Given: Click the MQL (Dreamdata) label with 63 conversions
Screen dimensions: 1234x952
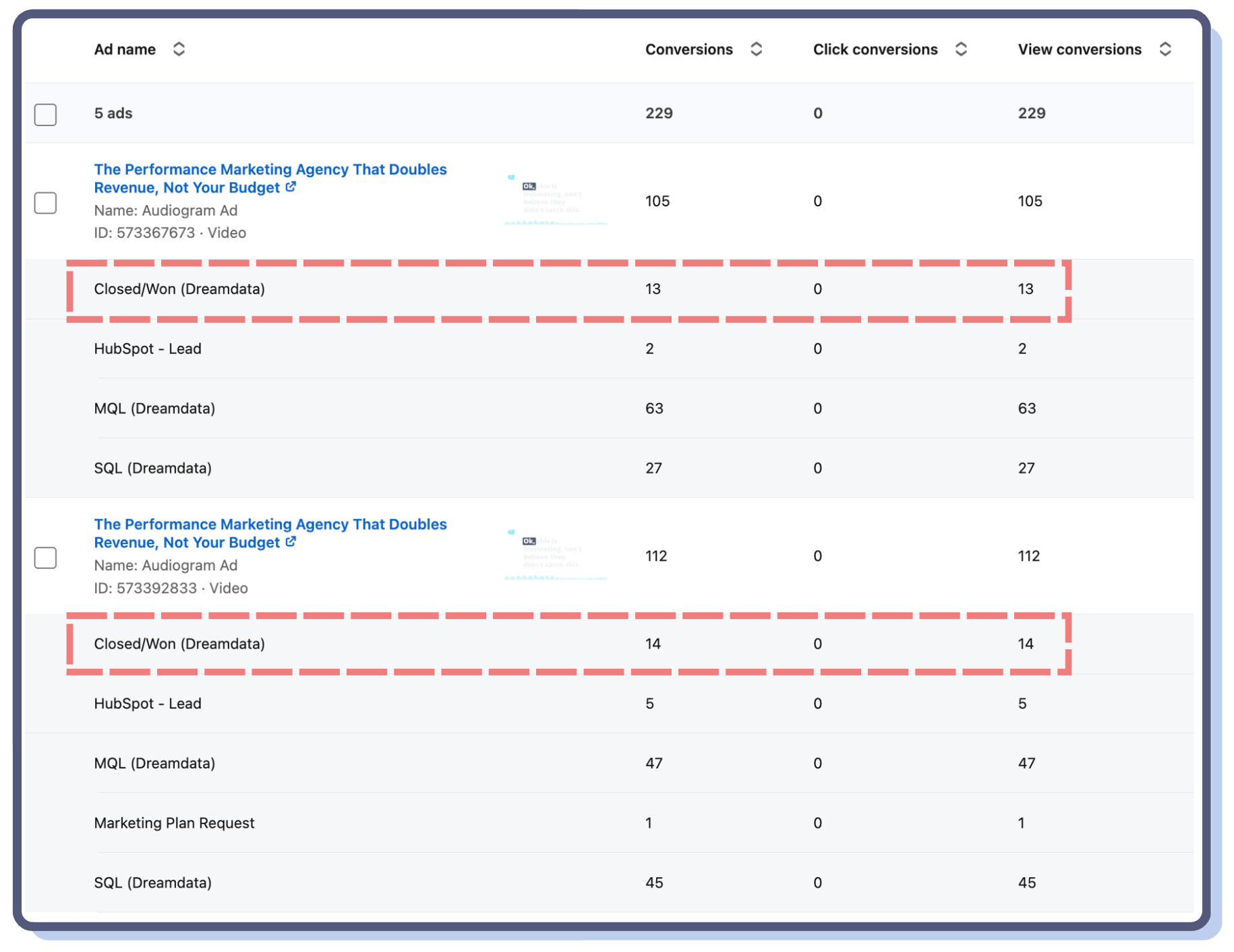Looking at the screenshot, I should [154, 409].
